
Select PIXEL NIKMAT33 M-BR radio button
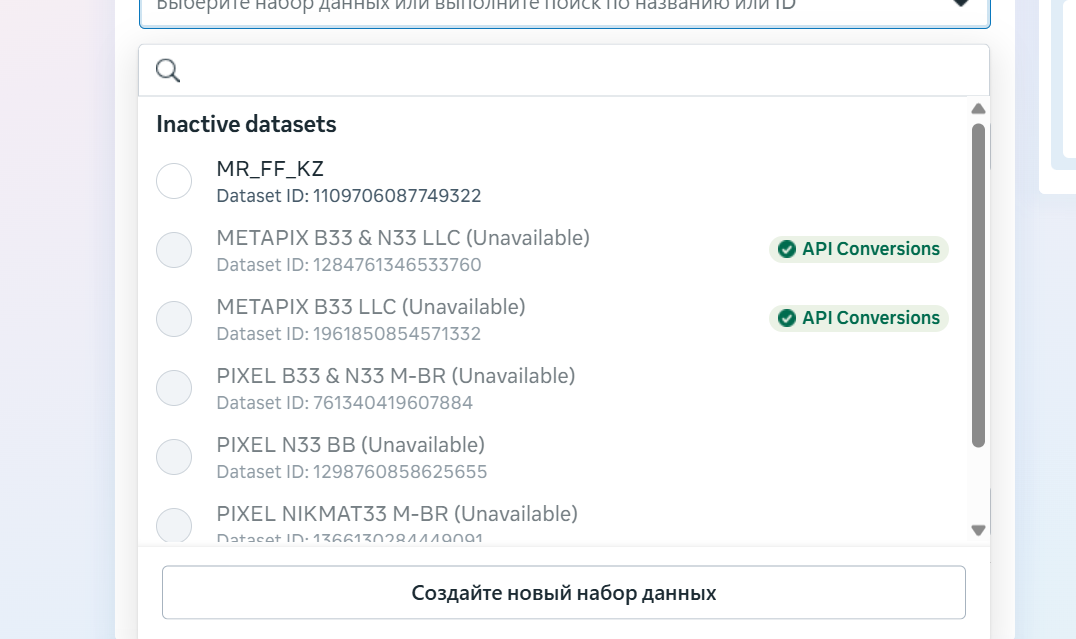[x=174, y=525]
